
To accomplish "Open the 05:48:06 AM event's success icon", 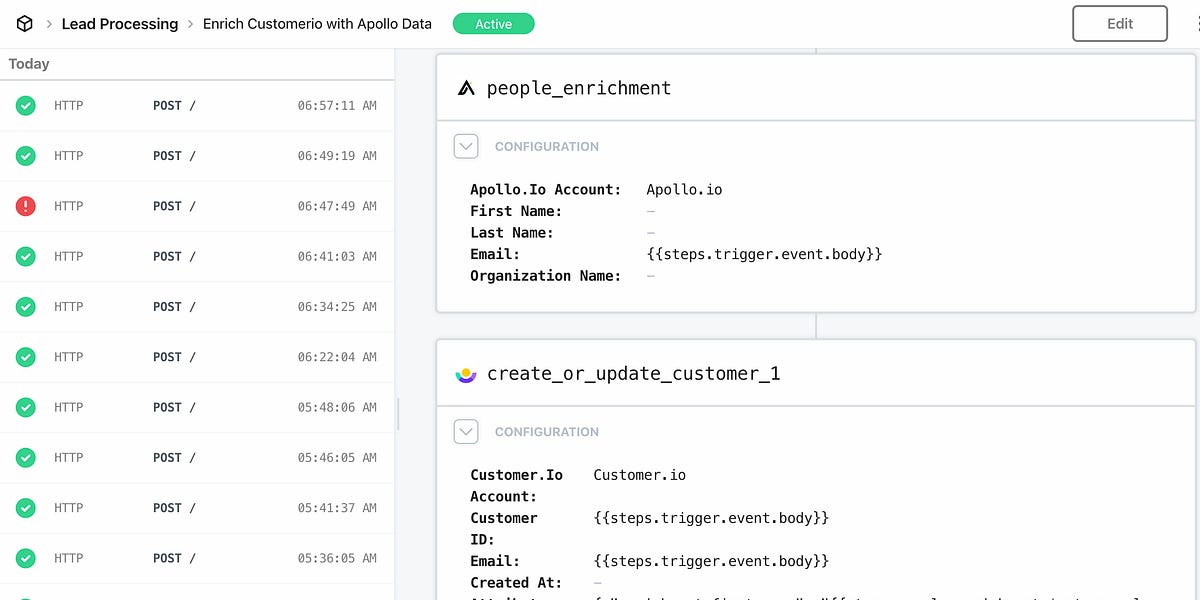I will click(x=26, y=407).
